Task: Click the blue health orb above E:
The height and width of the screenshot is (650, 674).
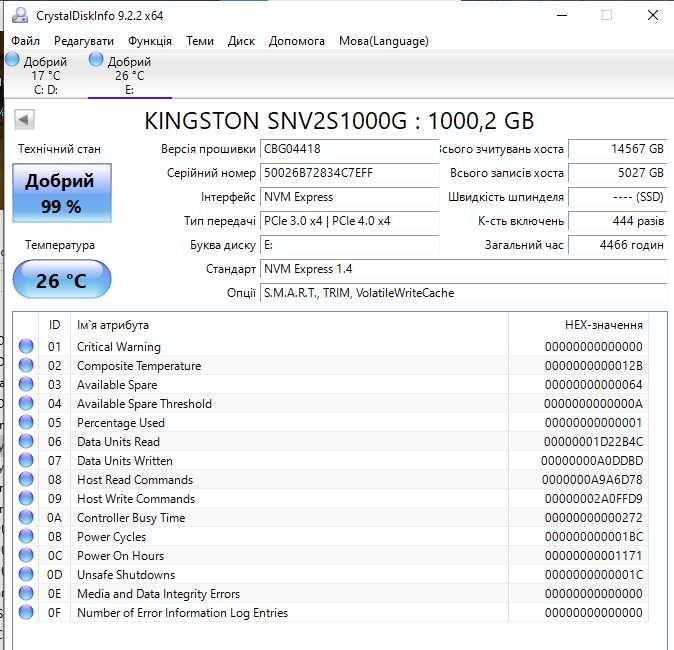Action: [x=96, y=59]
